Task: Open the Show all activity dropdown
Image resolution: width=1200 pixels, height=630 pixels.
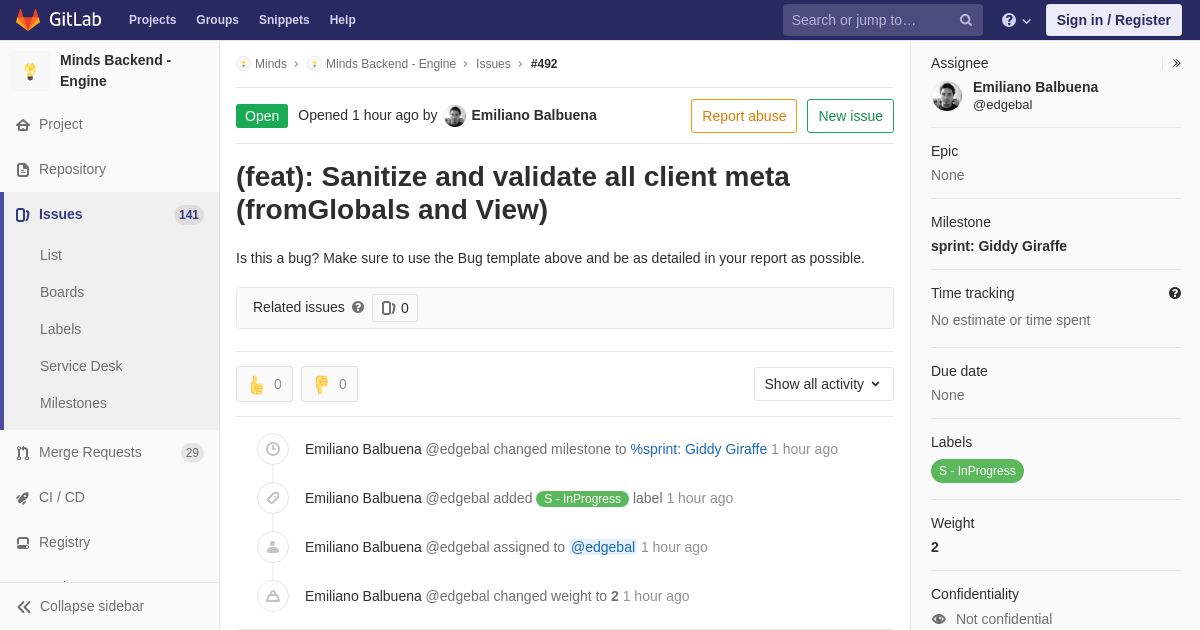Action: [824, 384]
